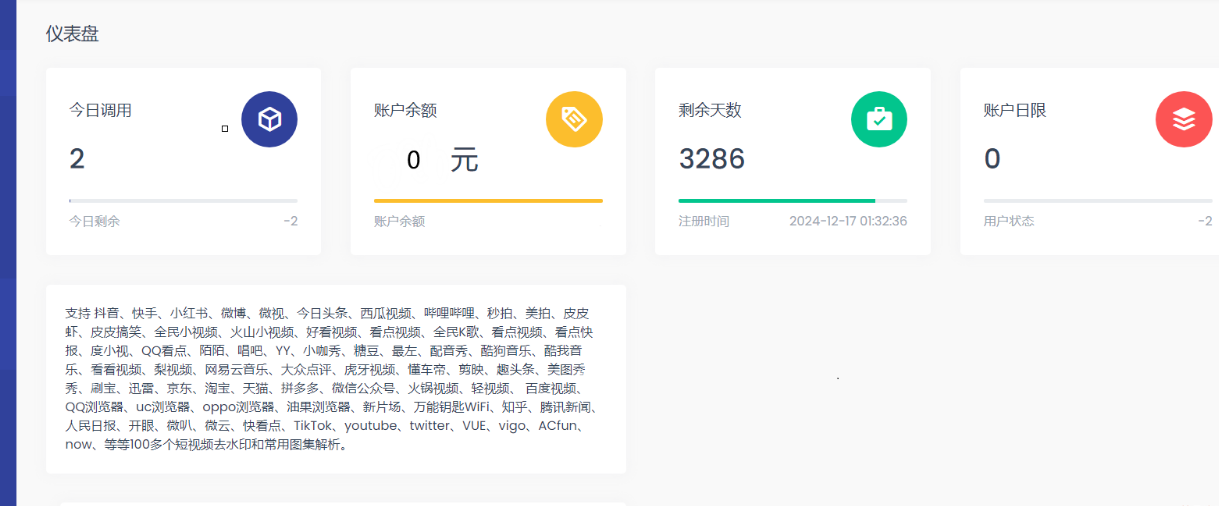Click the 账户余额 card title
This screenshot has width=1219, height=506.
405,111
